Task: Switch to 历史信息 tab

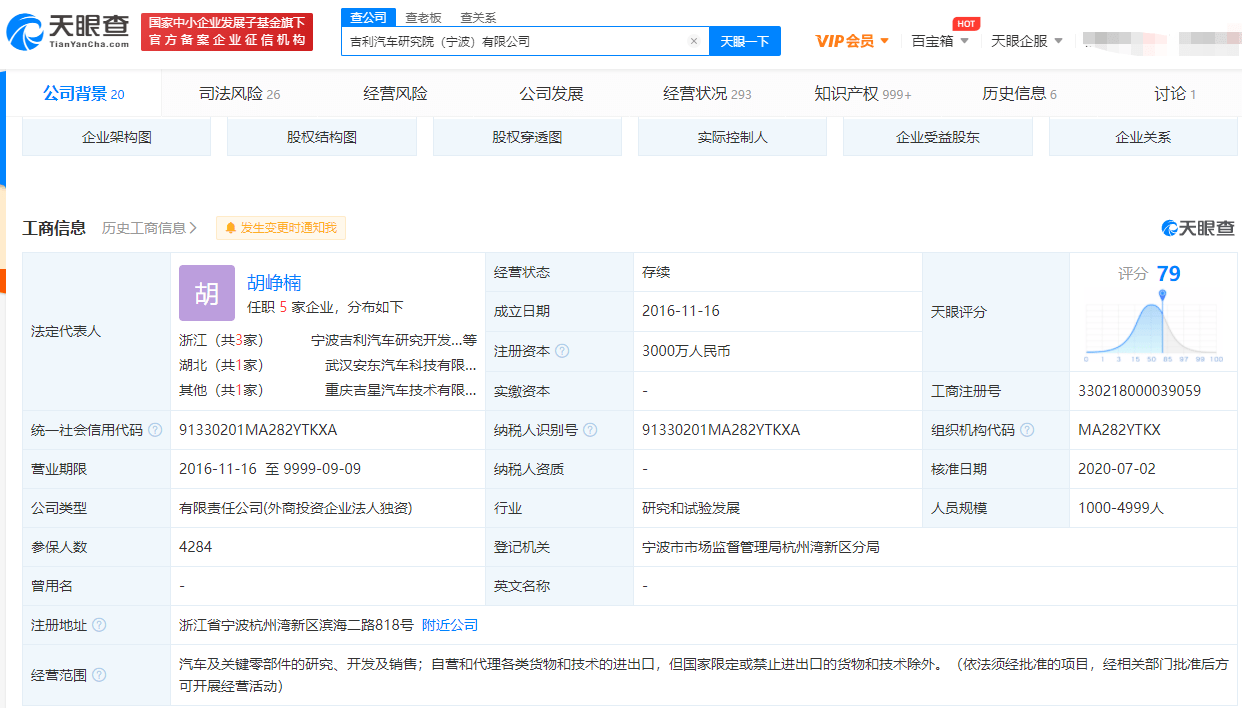Action: 1019,94
